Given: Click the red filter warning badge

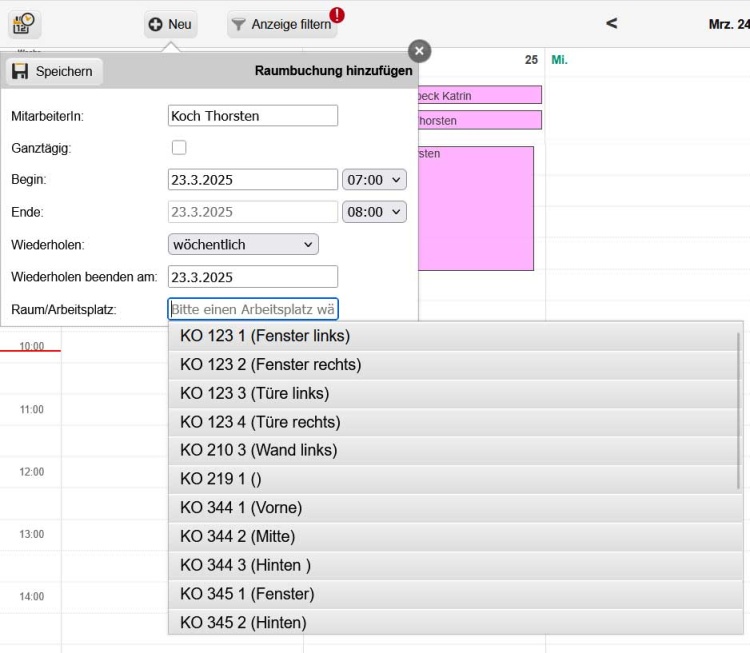Looking at the screenshot, I should [x=337, y=14].
